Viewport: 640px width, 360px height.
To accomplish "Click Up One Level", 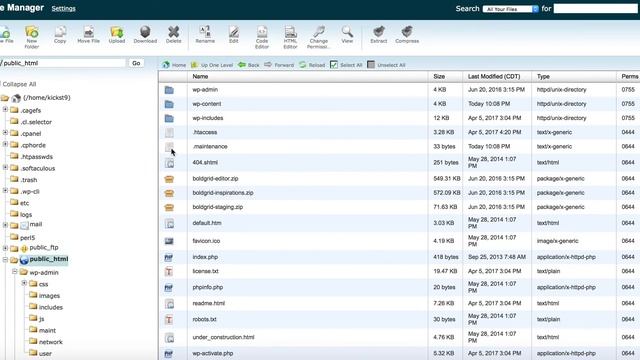I will point(212,65).
